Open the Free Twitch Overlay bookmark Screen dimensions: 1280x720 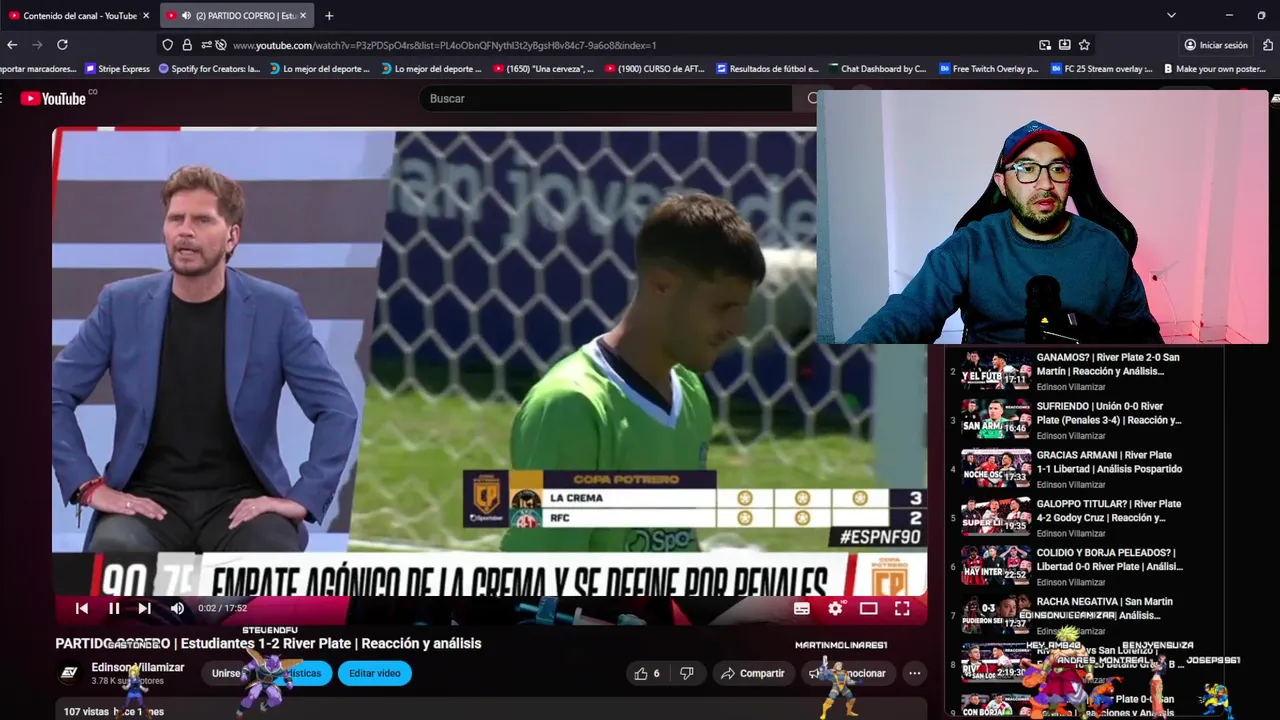pyautogui.click(x=988, y=69)
